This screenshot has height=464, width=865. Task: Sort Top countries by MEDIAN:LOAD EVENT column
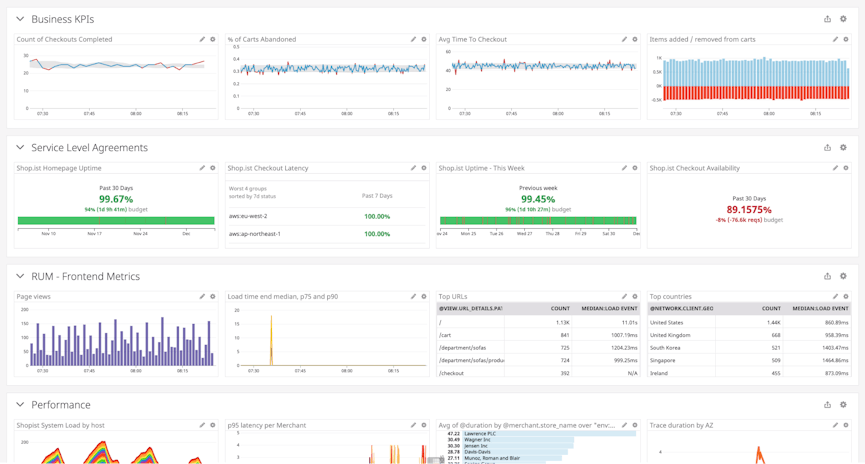[819, 309]
